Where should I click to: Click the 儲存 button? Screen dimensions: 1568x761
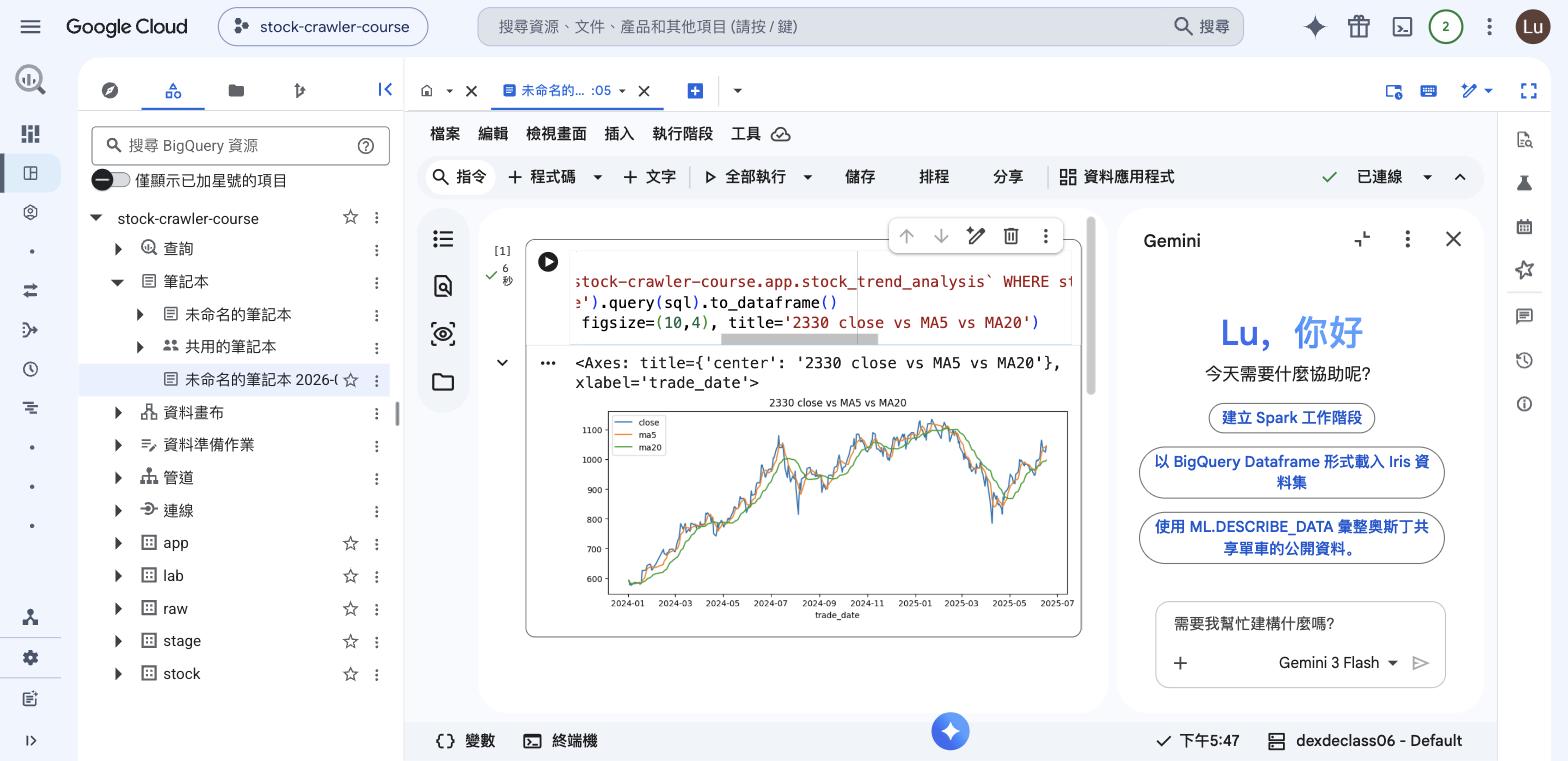point(860,177)
